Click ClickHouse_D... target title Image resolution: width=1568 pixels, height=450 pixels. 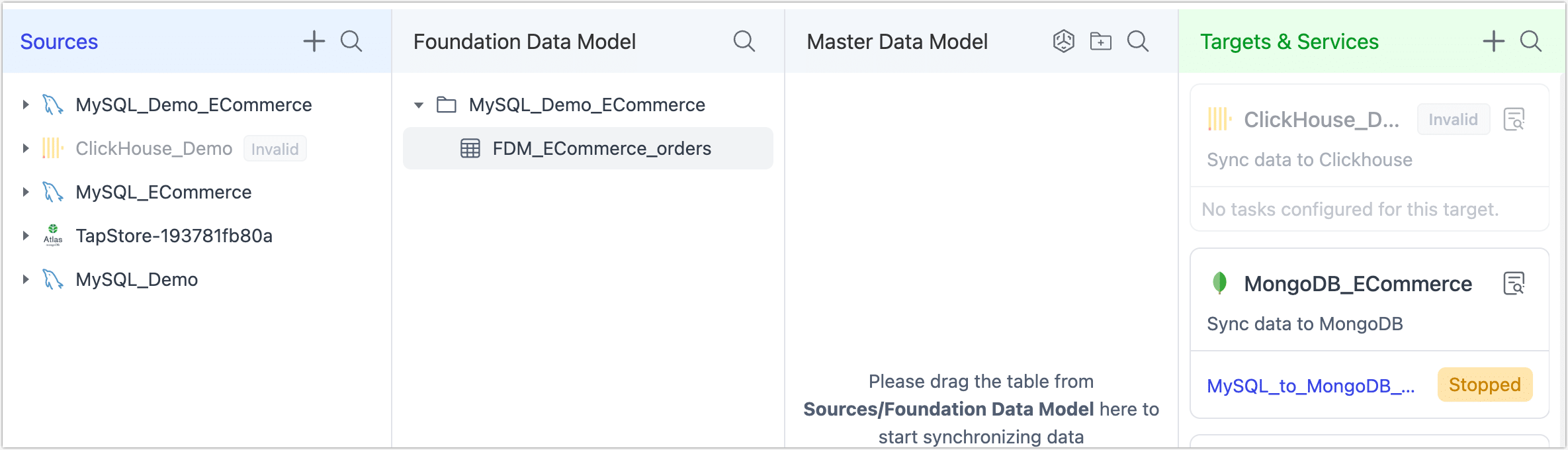click(x=1321, y=119)
